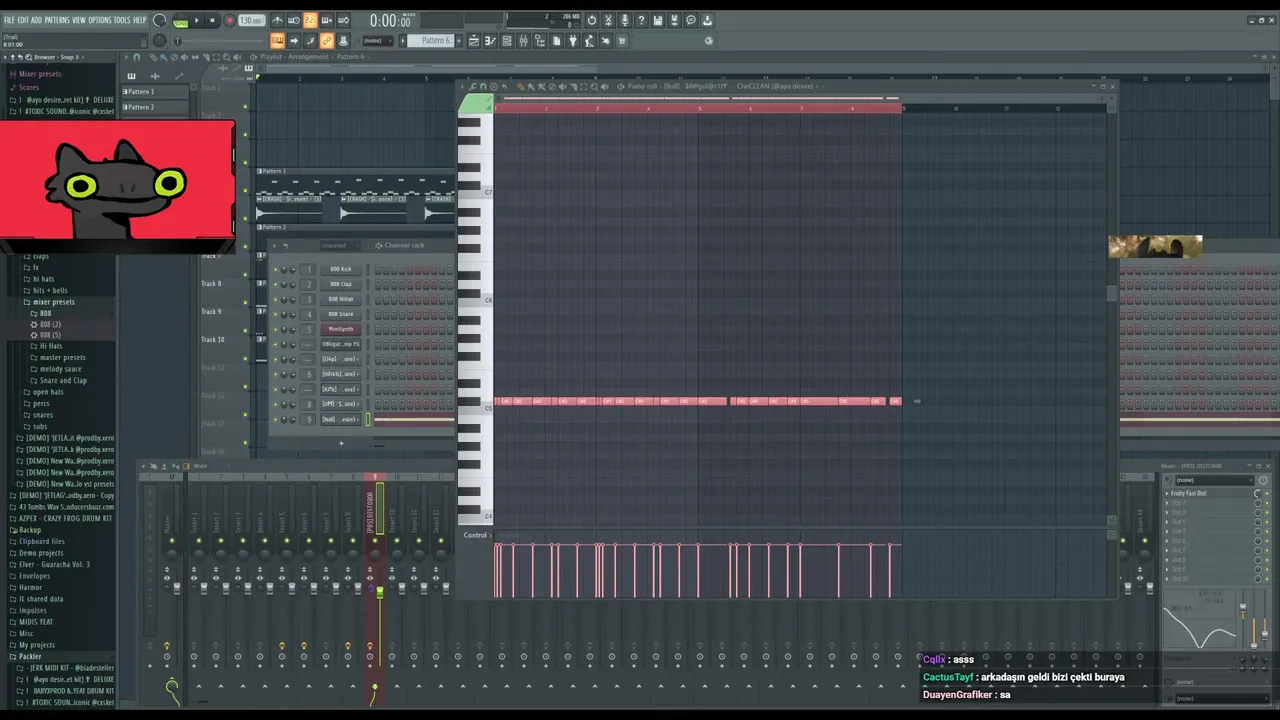This screenshot has height=720, width=1280.
Task: Open Control lane dropdown in piano roll
Action: [x=476, y=535]
